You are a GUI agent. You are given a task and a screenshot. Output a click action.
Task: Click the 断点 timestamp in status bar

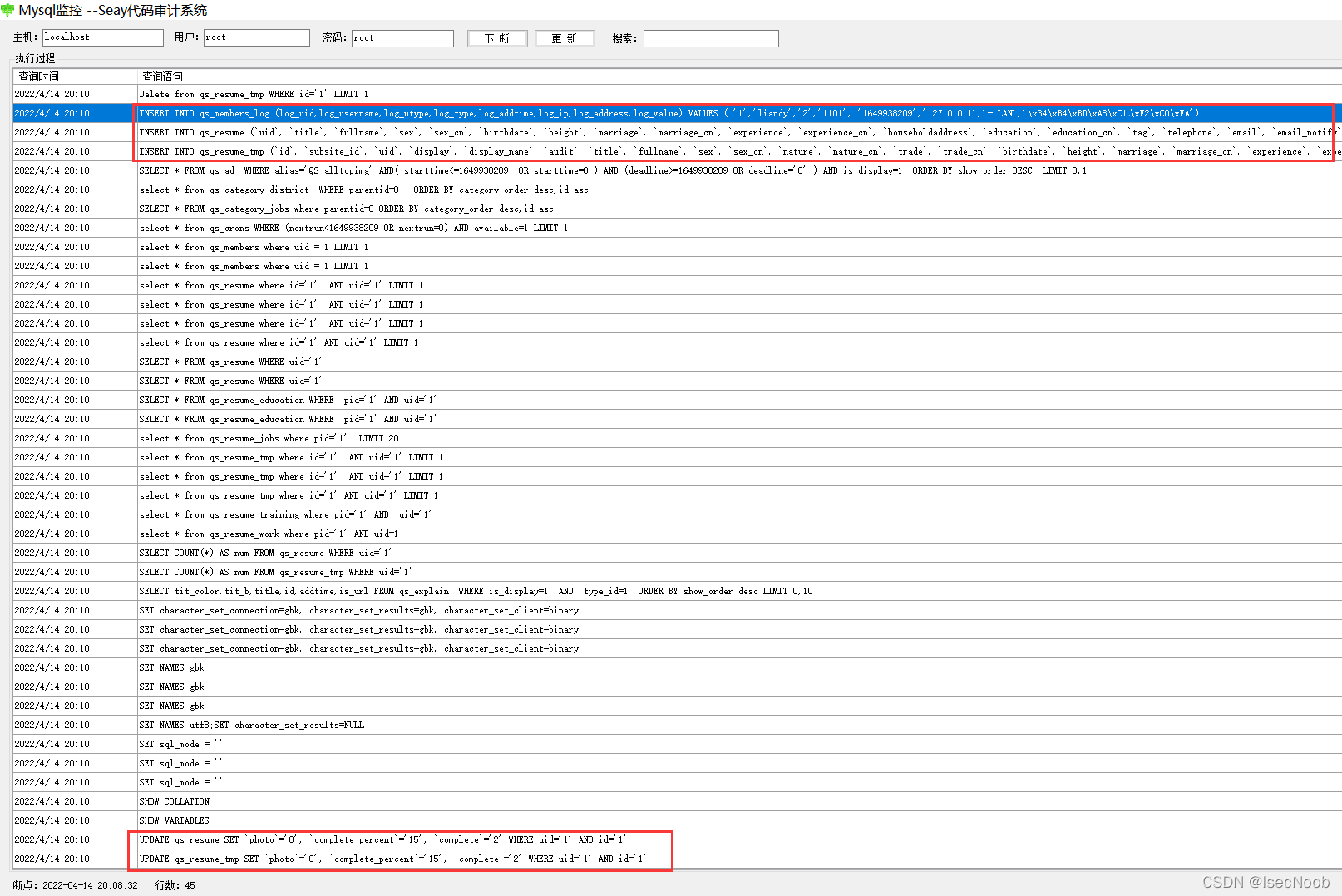tap(75, 885)
